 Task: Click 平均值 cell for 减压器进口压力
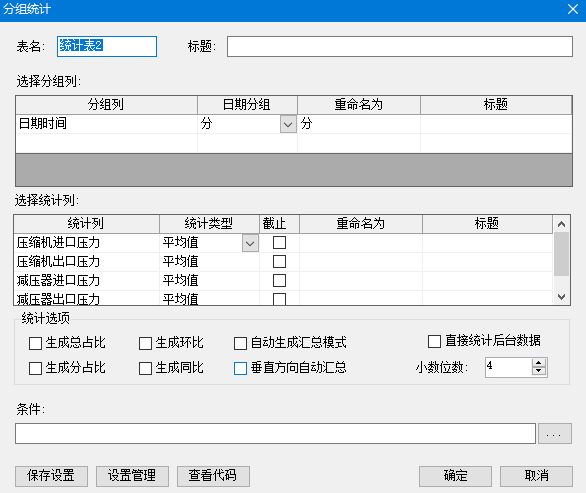pos(209,281)
